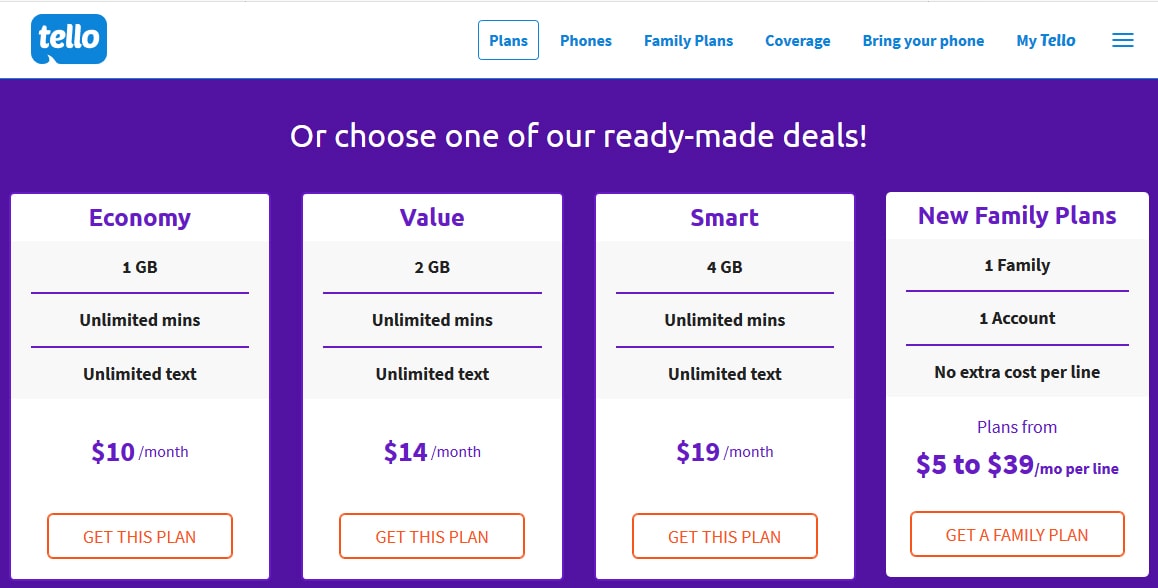
Task: Click the $19 /month price
Action: [724, 451]
